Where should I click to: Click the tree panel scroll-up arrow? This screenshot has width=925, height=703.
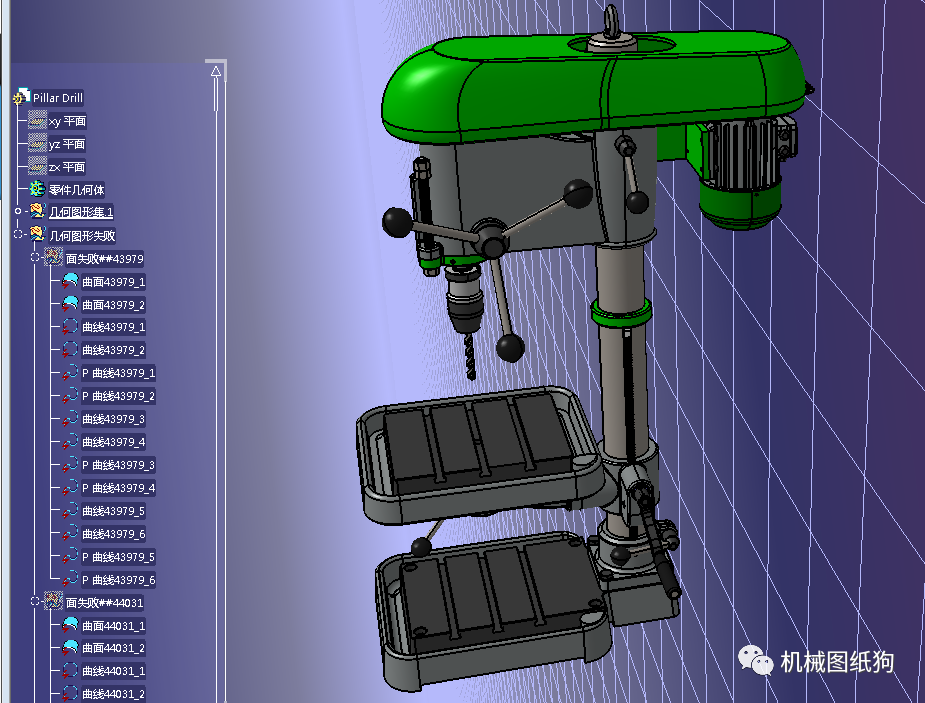pyautogui.click(x=216, y=71)
